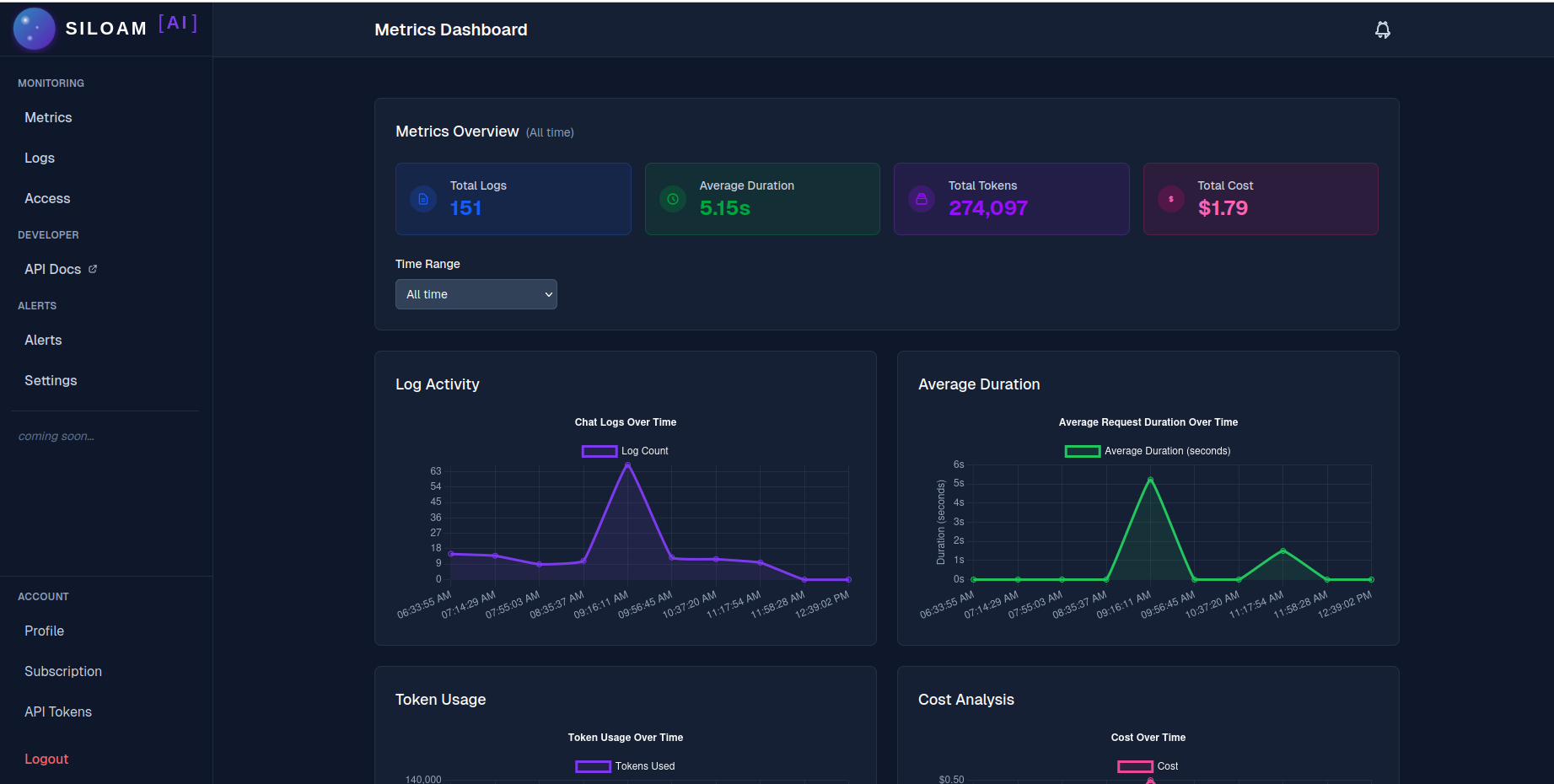Open the API Tokens page
The width and height of the screenshot is (1554, 784).
click(x=58, y=712)
